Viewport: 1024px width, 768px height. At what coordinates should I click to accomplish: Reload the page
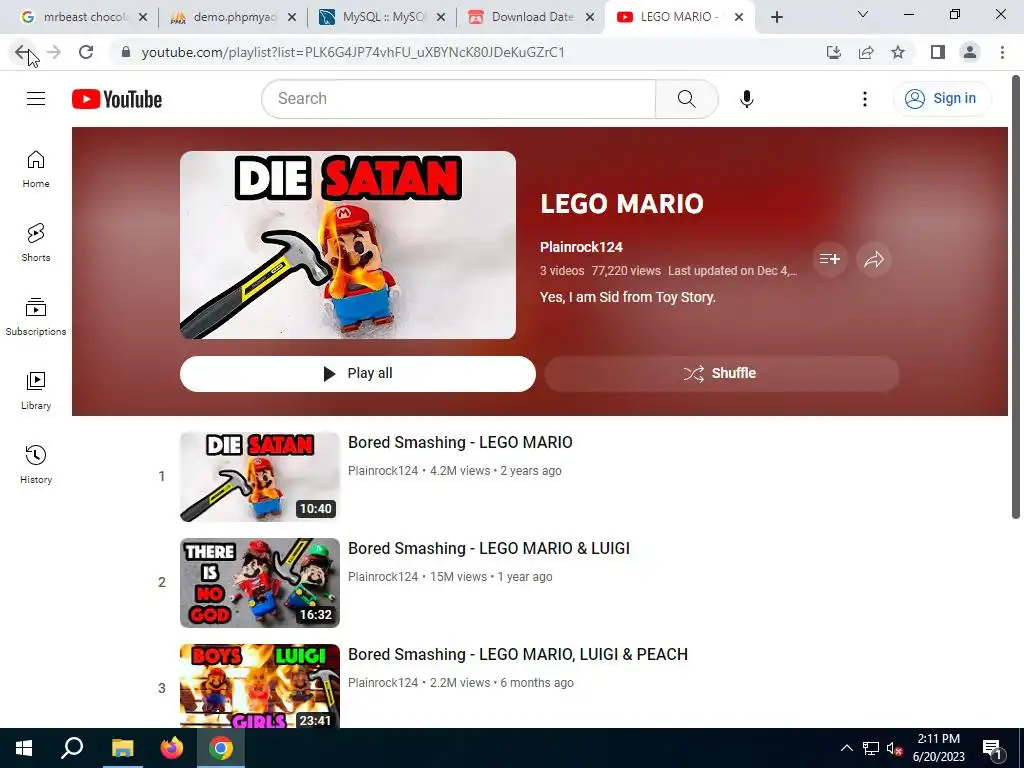click(86, 52)
